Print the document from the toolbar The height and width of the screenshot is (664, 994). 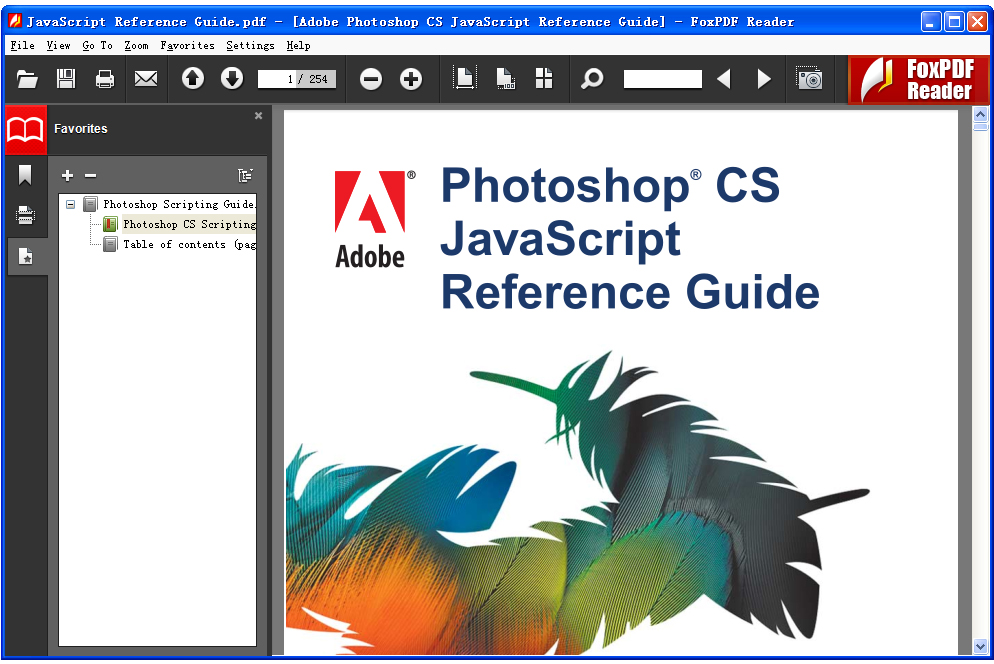[105, 79]
